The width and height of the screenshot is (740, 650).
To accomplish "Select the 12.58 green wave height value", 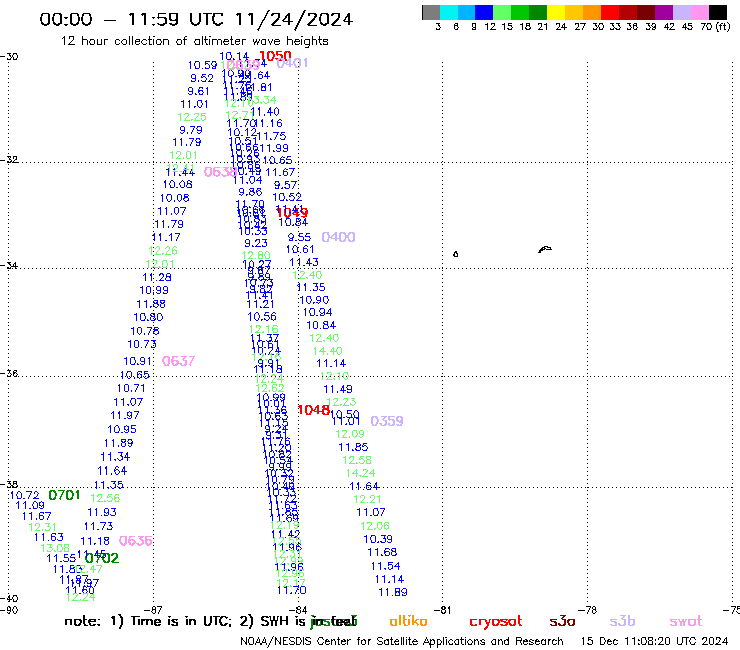I will 357,460.
